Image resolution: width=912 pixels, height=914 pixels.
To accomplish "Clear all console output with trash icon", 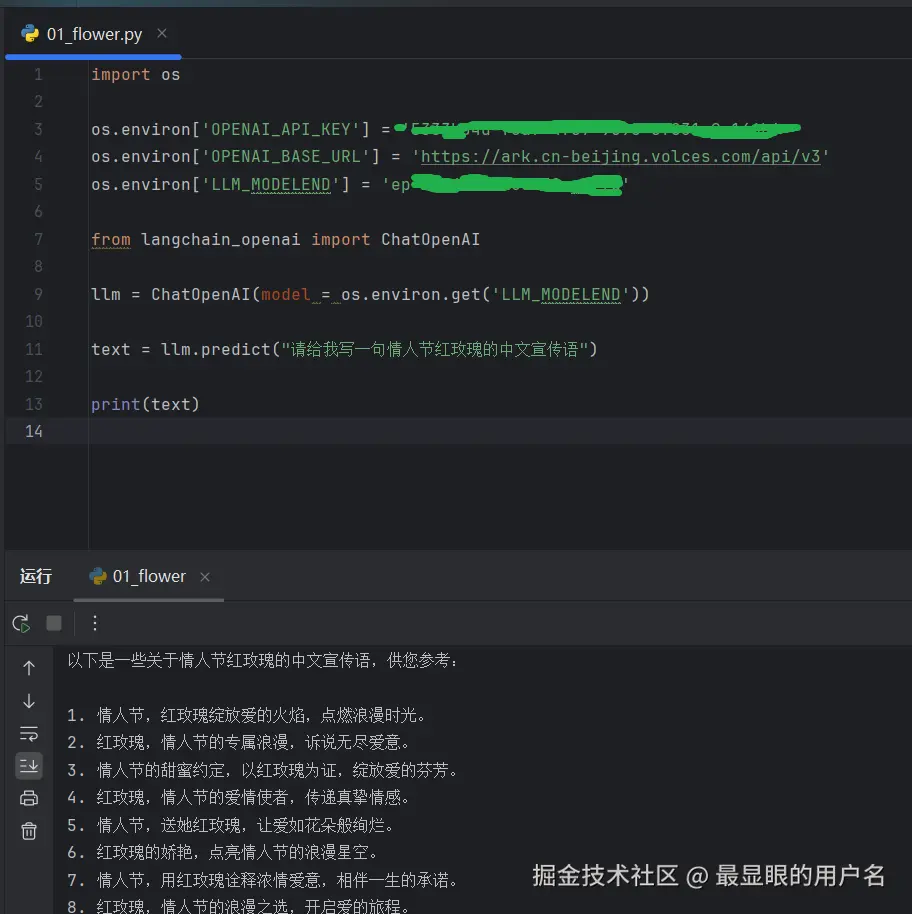I will coord(29,831).
